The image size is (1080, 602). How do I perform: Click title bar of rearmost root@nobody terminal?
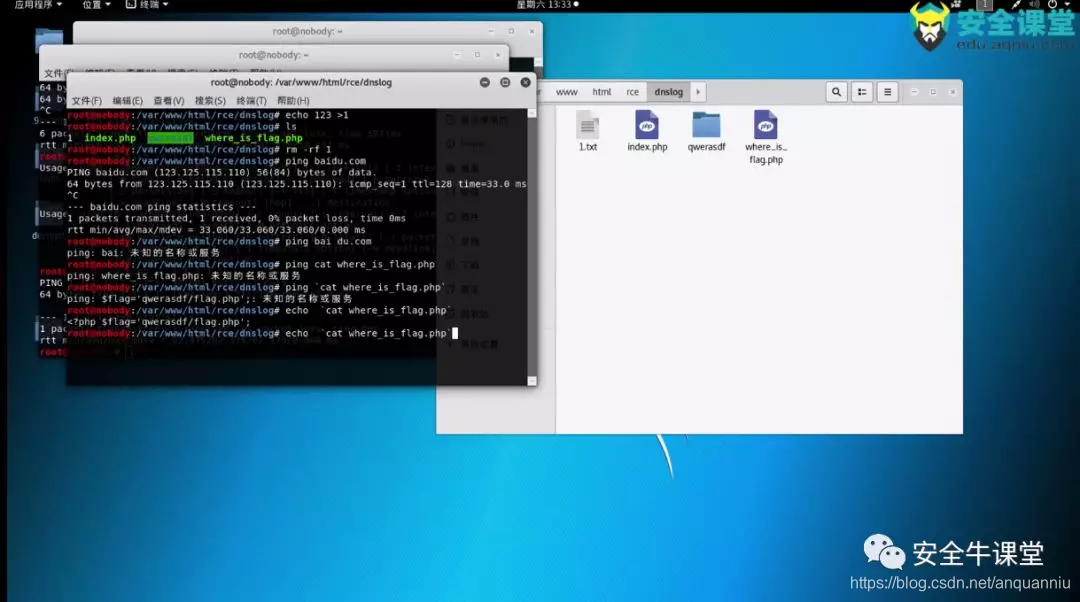coord(307,31)
